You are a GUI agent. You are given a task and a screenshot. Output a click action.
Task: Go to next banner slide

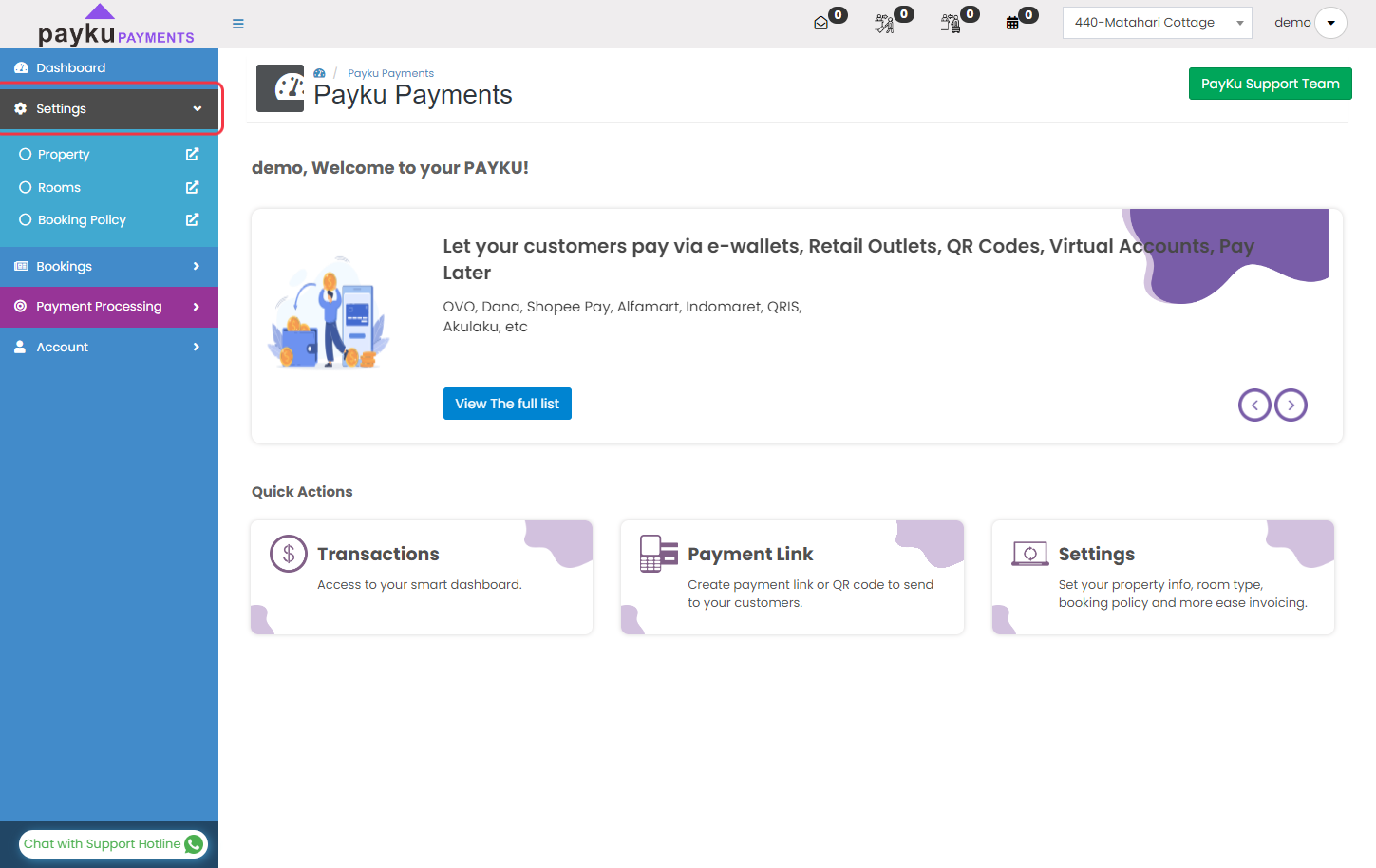coord(1291,406)
